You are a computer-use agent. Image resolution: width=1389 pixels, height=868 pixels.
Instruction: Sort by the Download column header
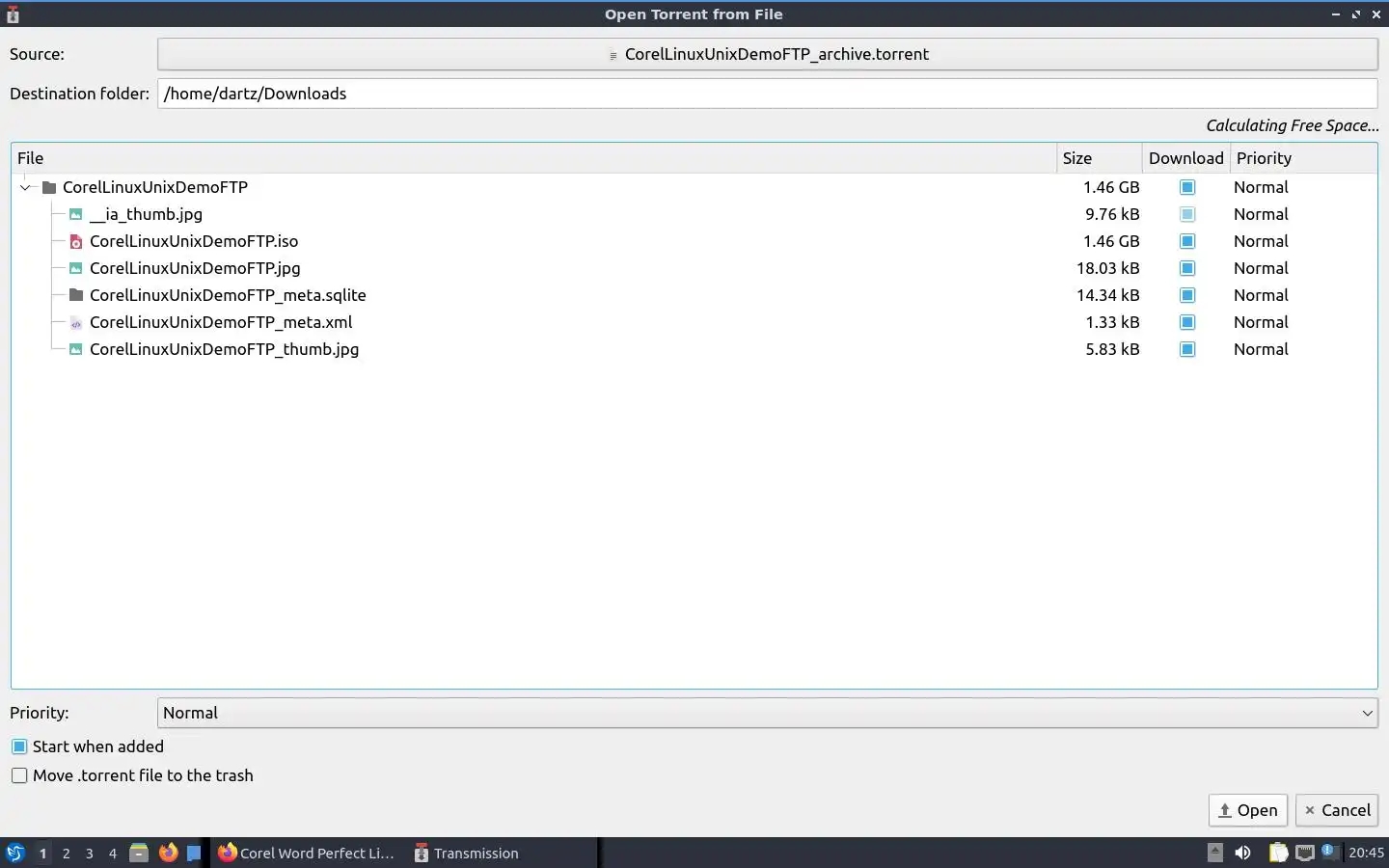click(1186, 158)
